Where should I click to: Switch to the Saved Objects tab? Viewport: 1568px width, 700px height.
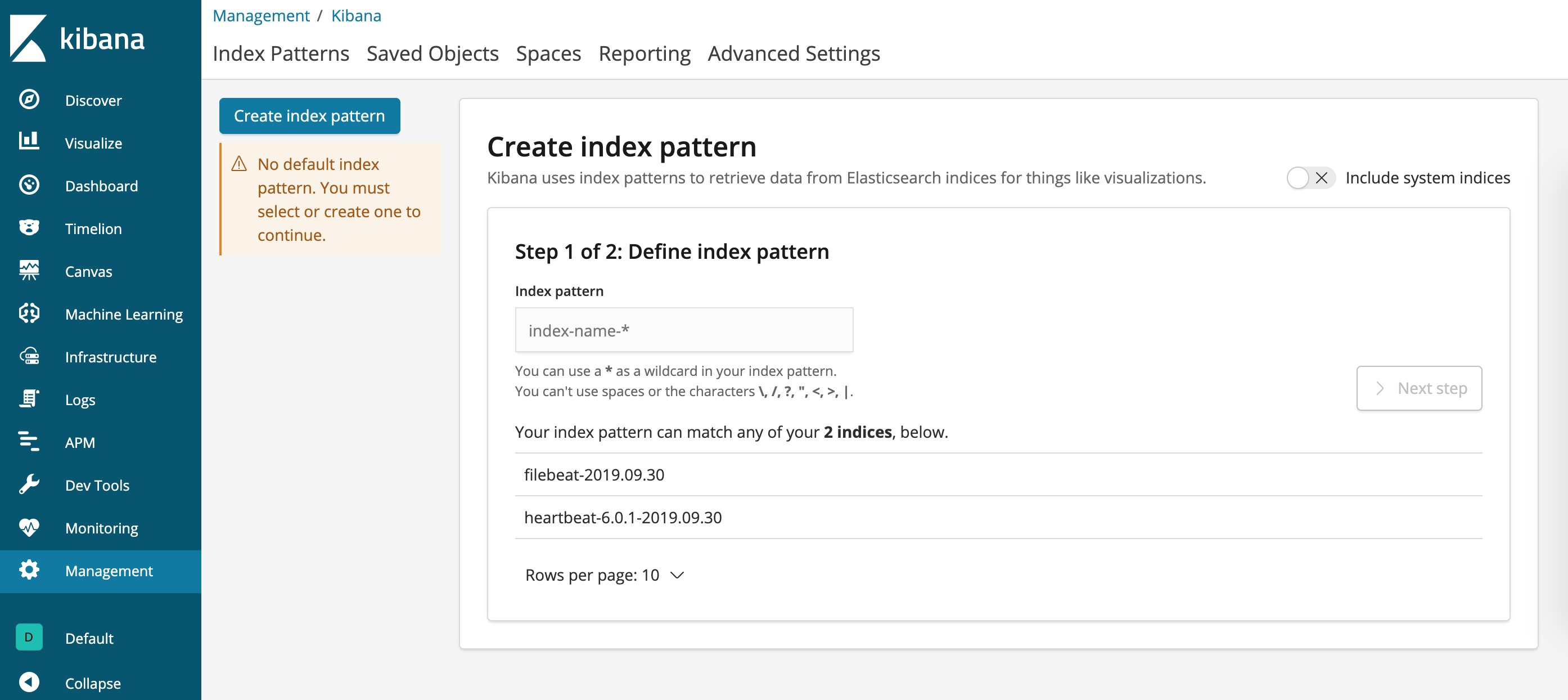pyautogui.click(x=432, y=53)
